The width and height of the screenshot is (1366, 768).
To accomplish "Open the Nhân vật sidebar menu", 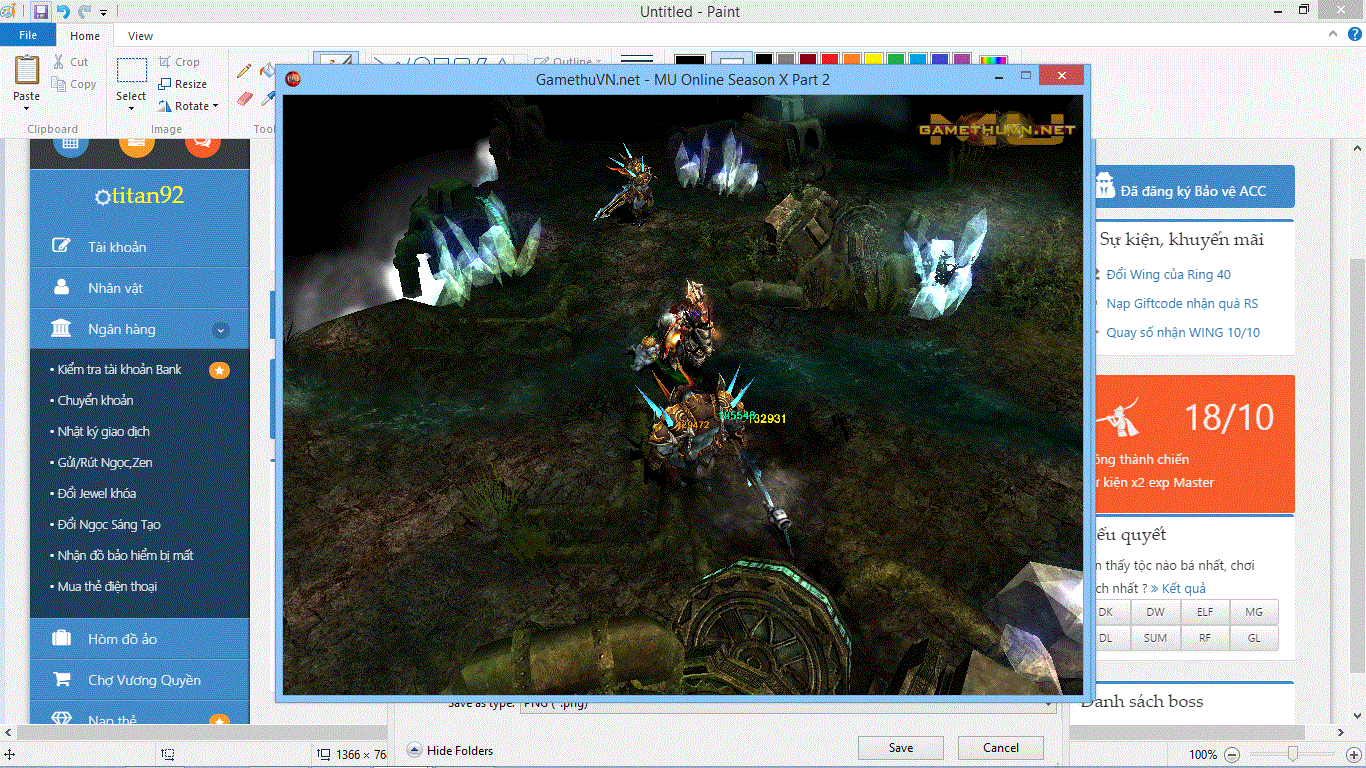I will tap(139, 288).
